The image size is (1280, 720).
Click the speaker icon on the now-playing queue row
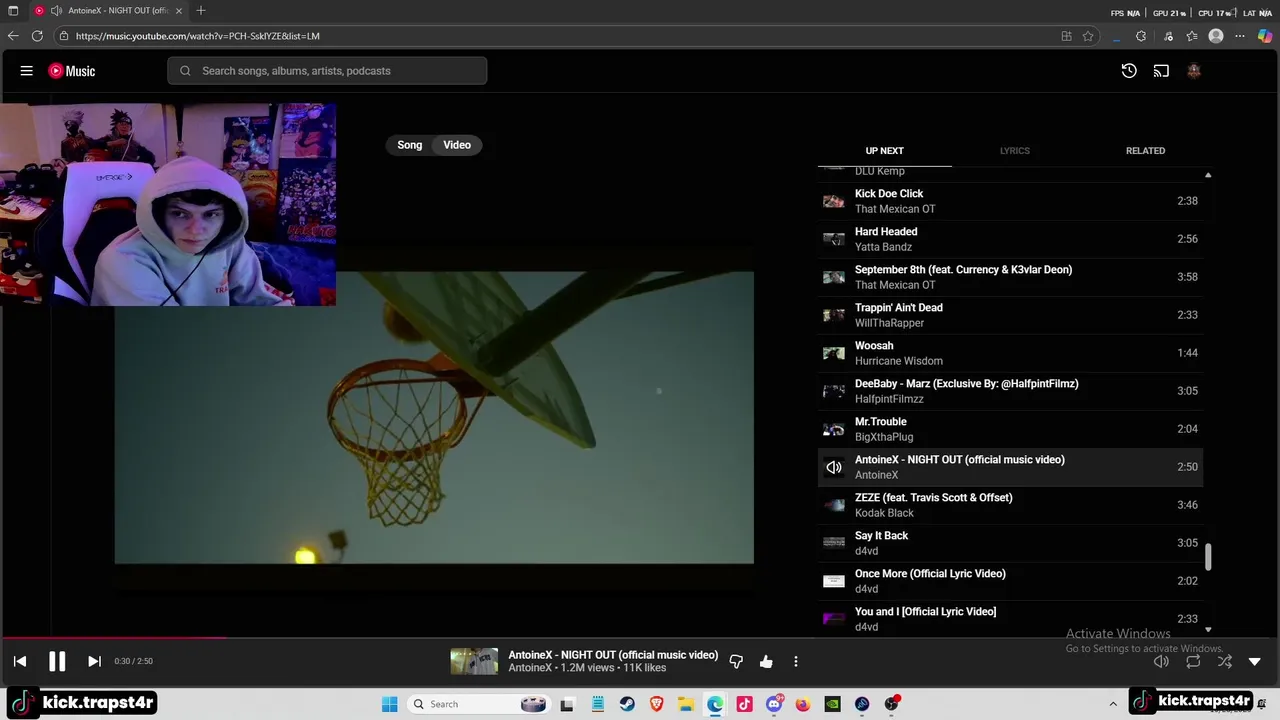[834, 467]
